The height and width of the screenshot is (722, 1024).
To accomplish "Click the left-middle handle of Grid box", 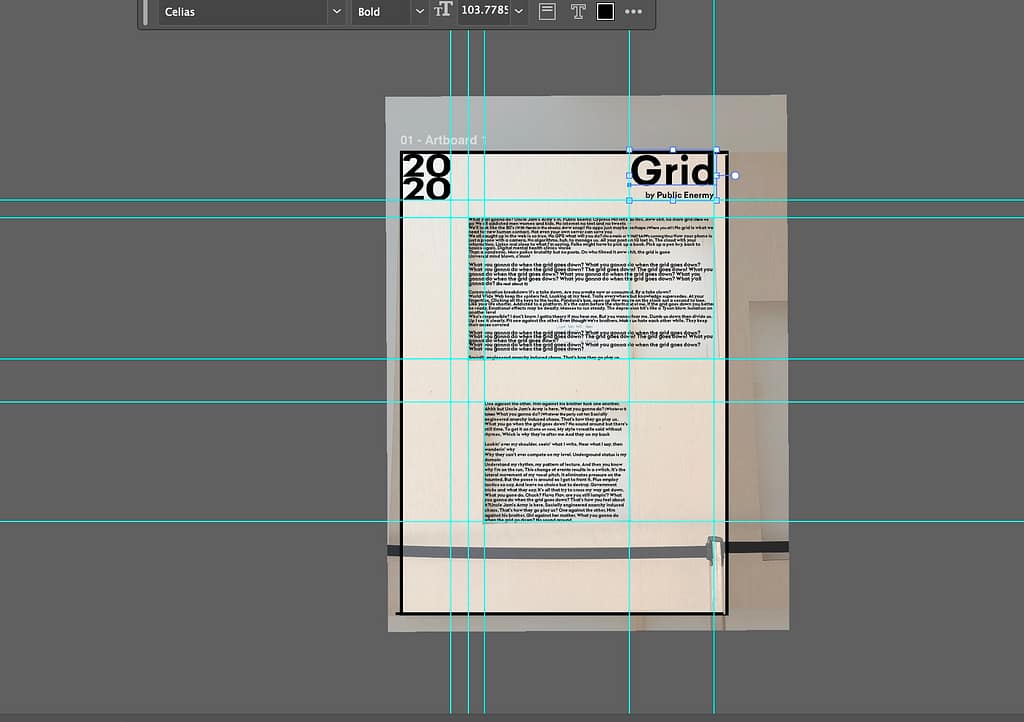I will pyautogui.click(x=629, y=176).
